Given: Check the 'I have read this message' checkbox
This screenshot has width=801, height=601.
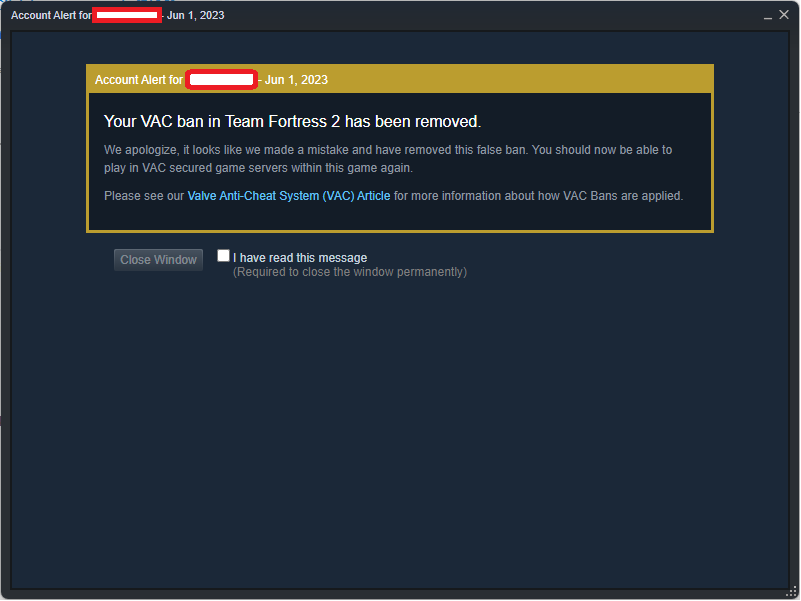Looking at the screenshot, I should 223,256.
